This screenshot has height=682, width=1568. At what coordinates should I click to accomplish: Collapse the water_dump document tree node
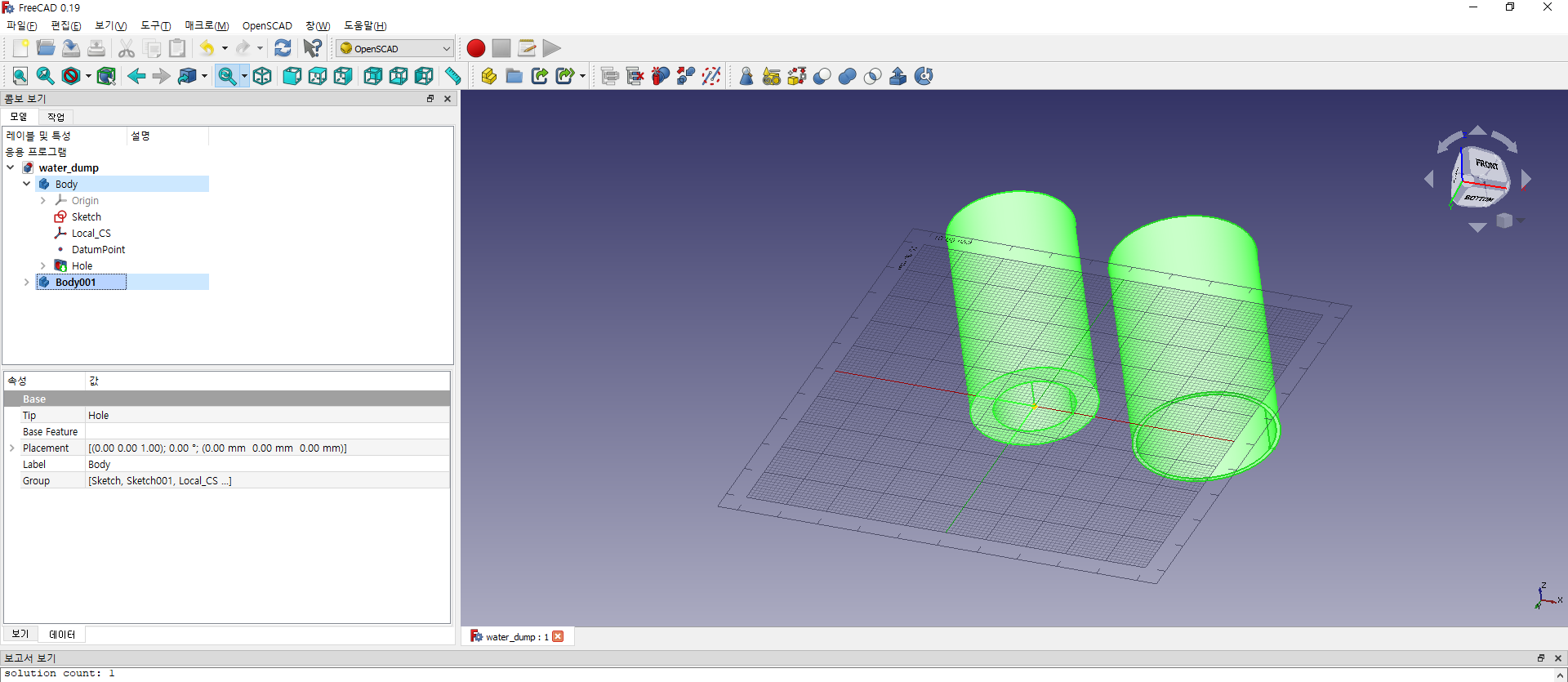(11, 167)
